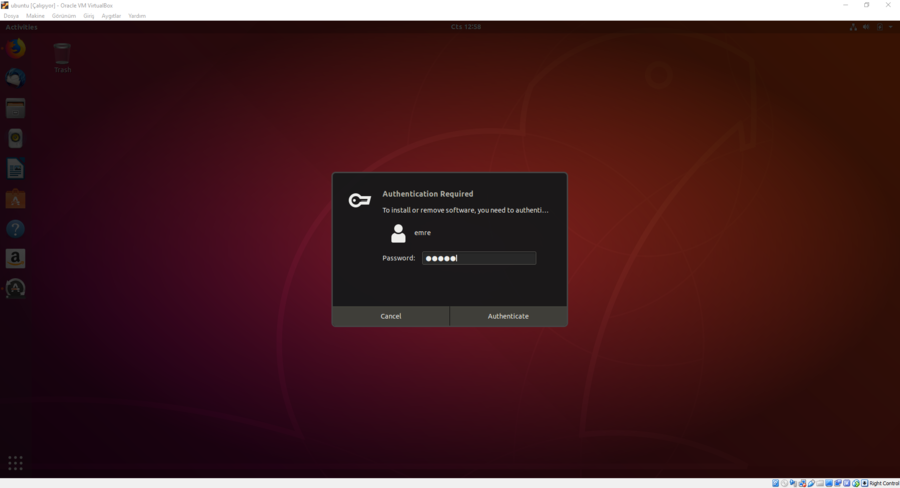Viewport: 900px width, 488px height.
Task: Show Applications grid at dock bottom
Action: pos(15,462)
